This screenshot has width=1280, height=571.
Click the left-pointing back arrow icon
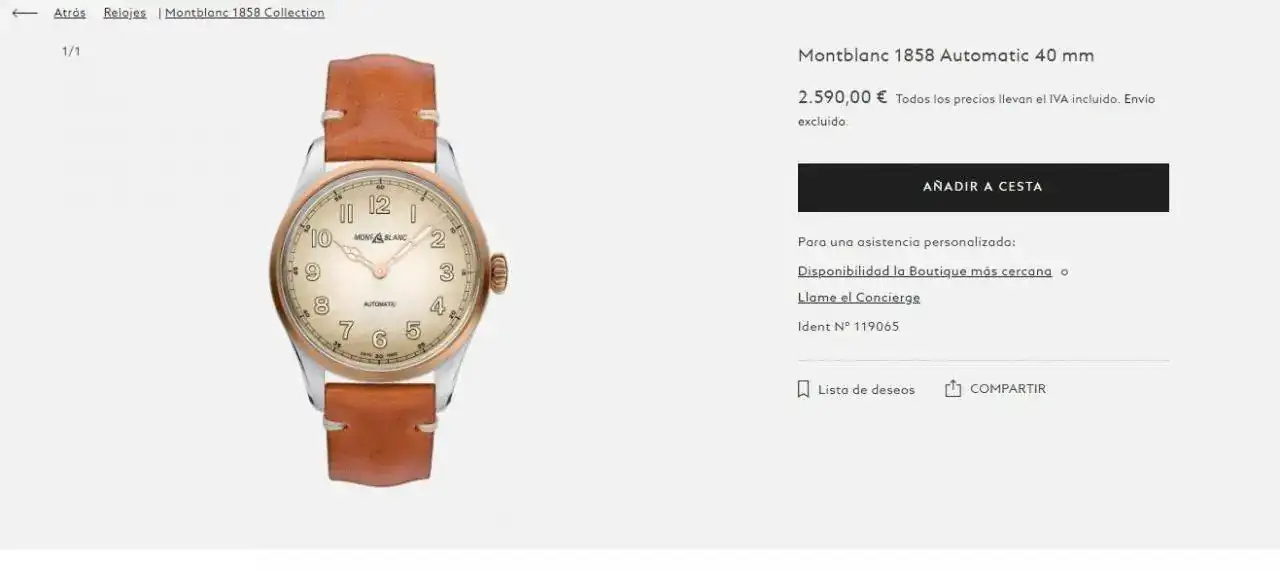[x=25, y=13]
